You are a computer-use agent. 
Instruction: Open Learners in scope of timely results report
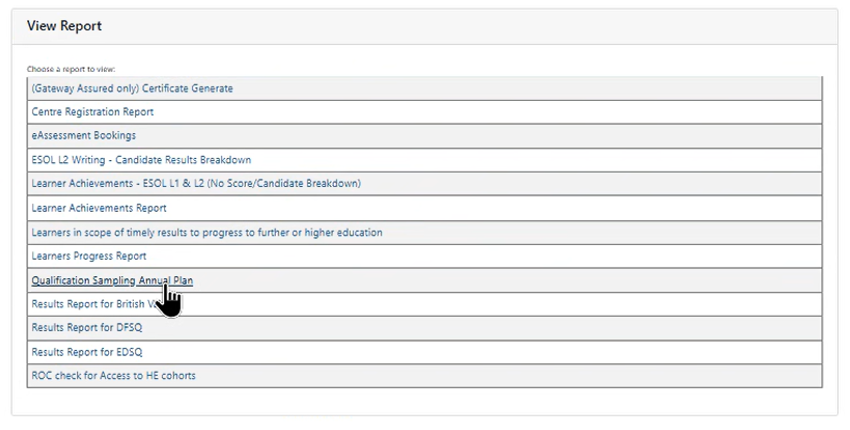pyautogui.click(x=206, y=232)
